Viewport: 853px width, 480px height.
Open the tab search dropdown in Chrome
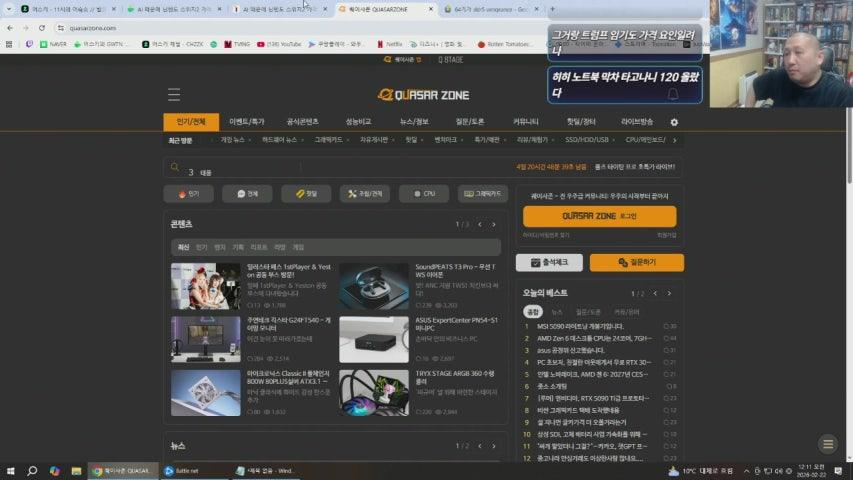[9, 9]
